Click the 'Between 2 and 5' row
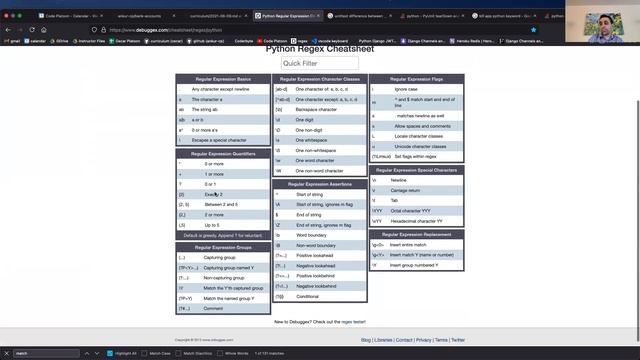This screenshot has height=360, width=640. [223, 204]
